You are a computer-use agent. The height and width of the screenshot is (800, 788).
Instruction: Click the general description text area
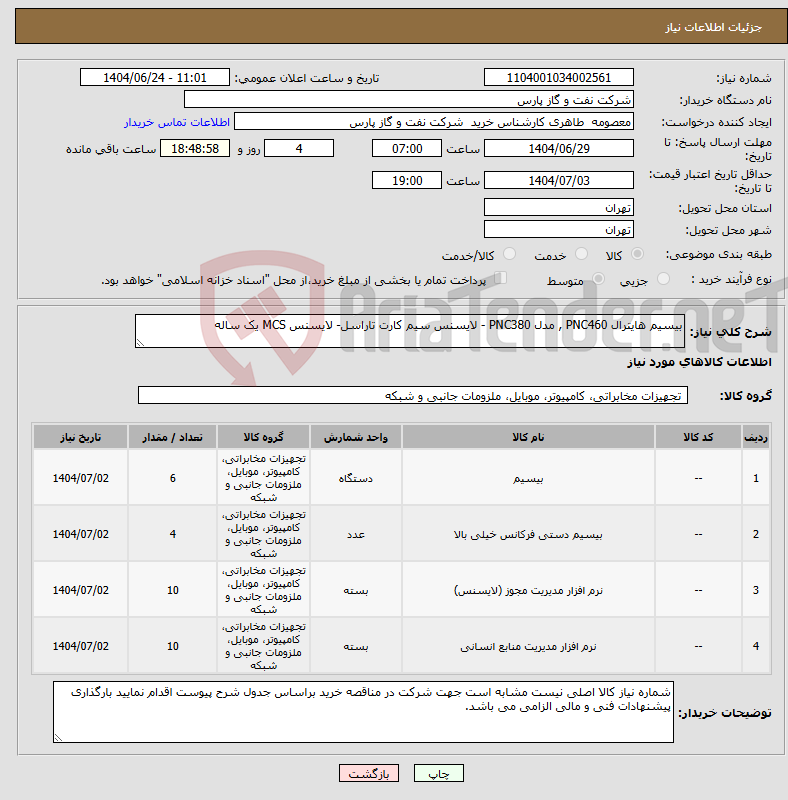409,331
